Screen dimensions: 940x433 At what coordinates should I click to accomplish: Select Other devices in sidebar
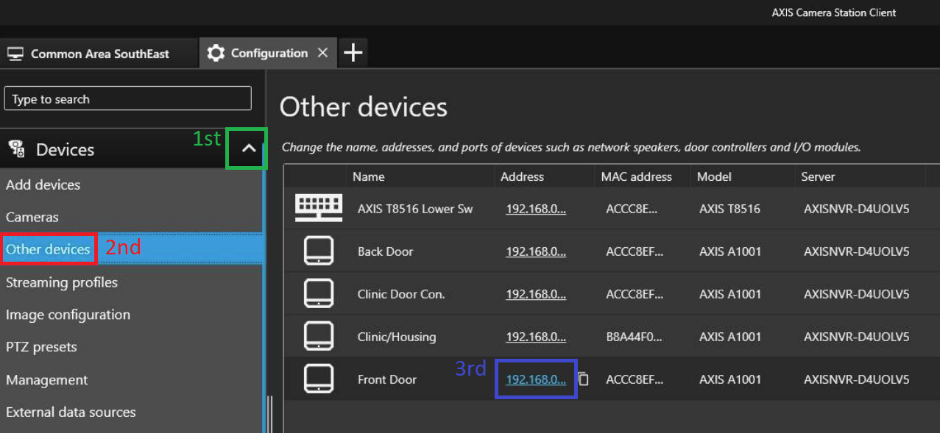(x=48, y=249)
